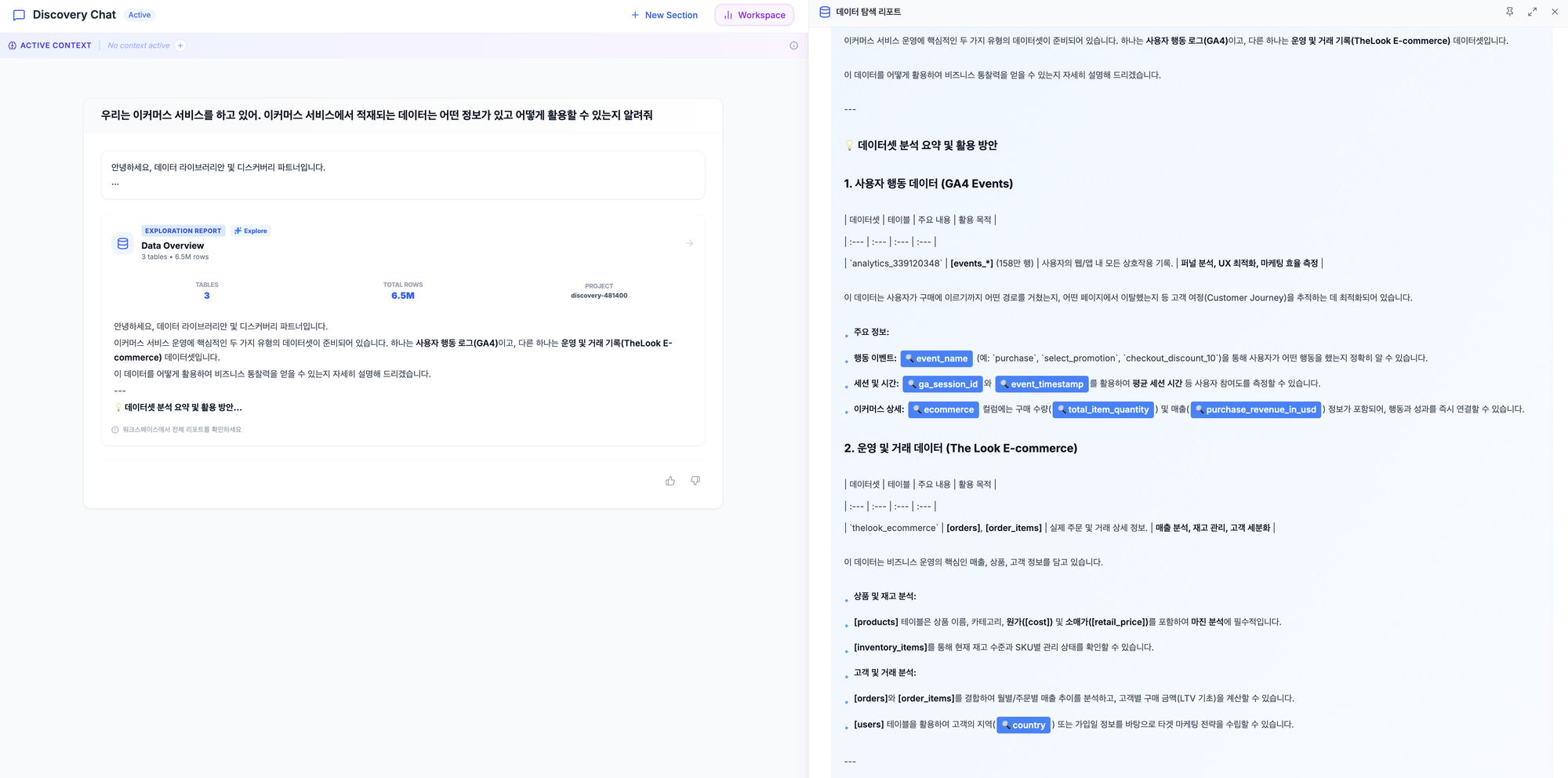
Task: Expand the report panel to fullscreen
Action: click(1532, 12)
